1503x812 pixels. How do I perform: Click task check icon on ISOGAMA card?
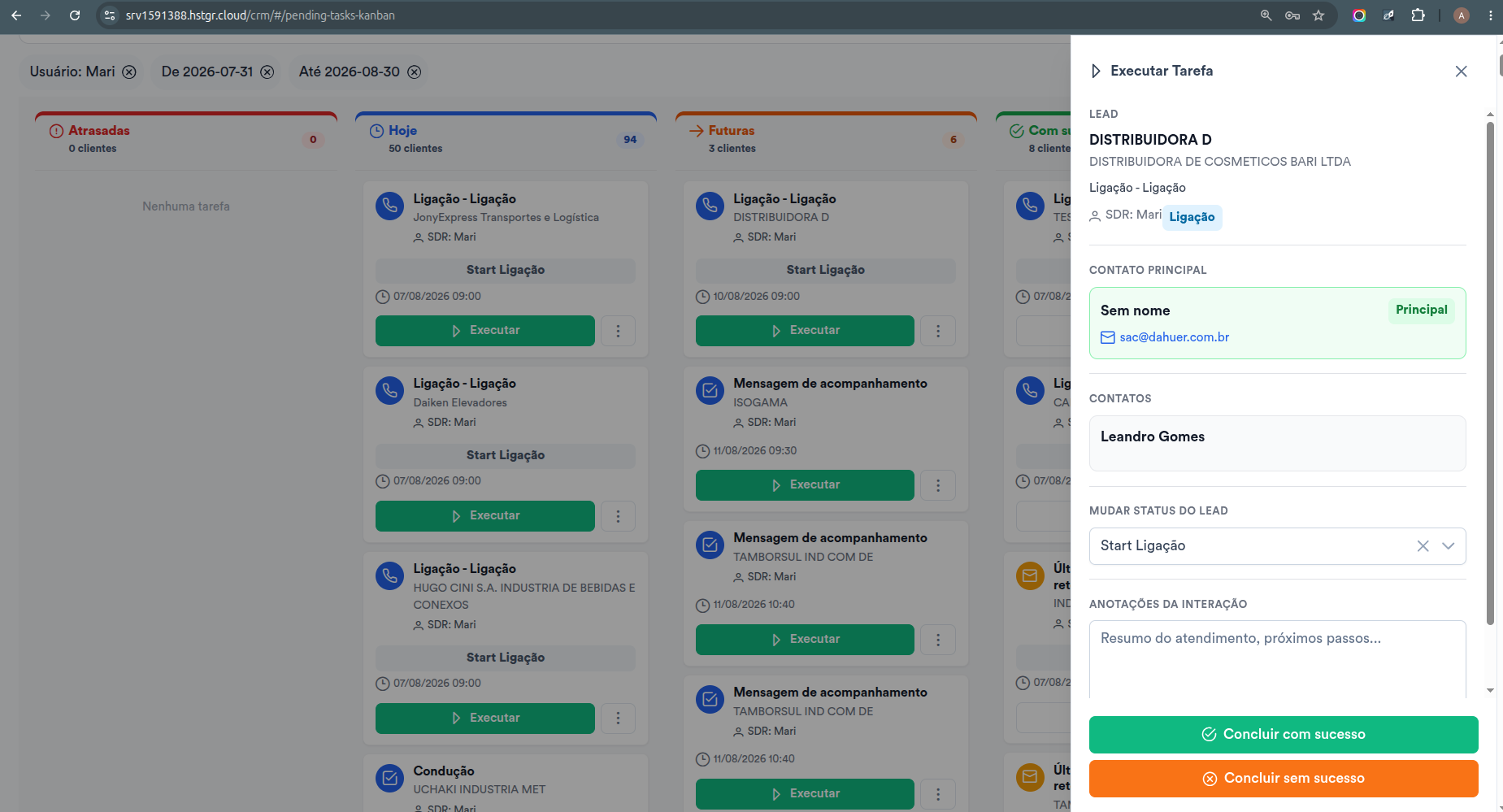pos(710,391)
